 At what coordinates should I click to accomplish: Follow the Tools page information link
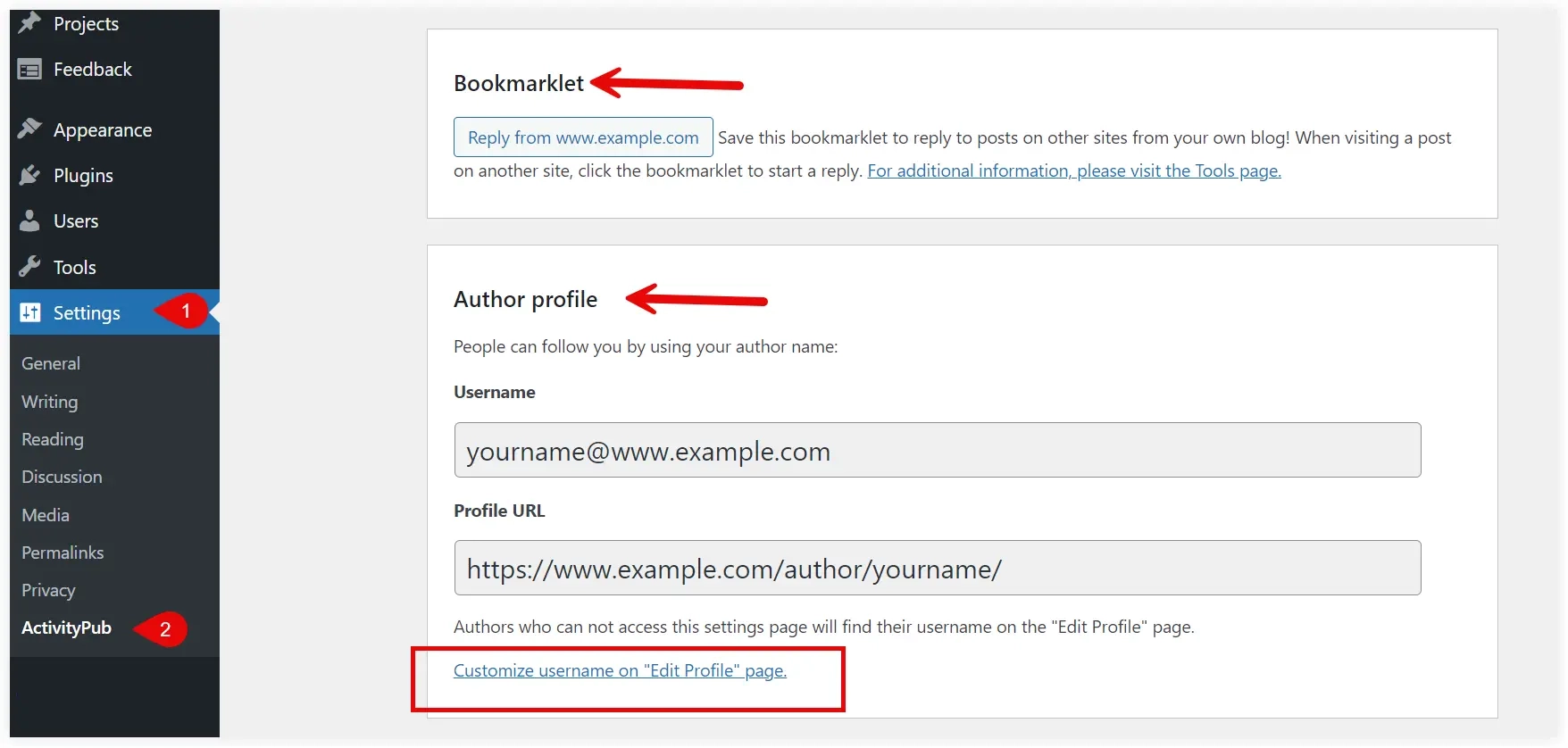coord(1074,170)
